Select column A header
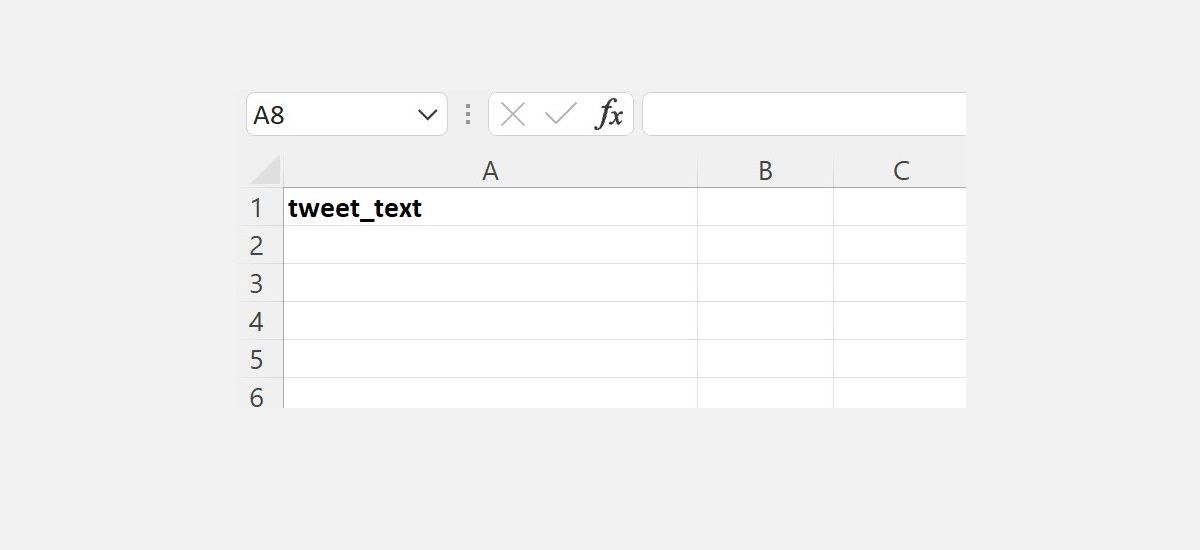Screen dimensions: 1200x550 pos(490,171)
